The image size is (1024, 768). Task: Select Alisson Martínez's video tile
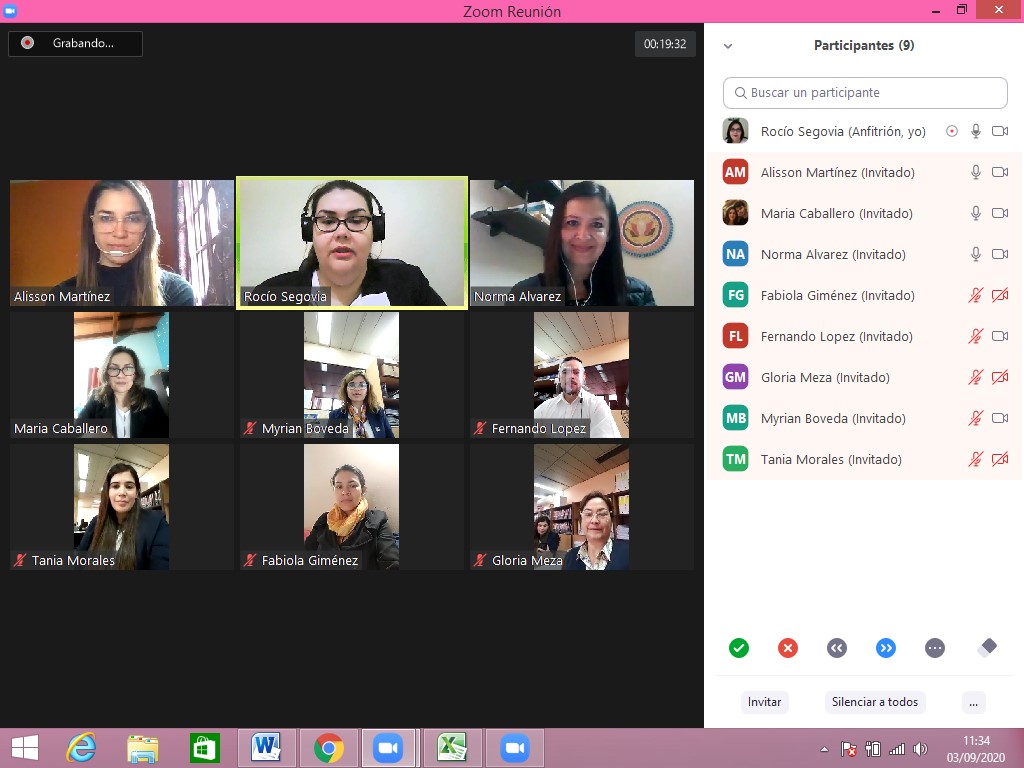[x=121, y=243]
